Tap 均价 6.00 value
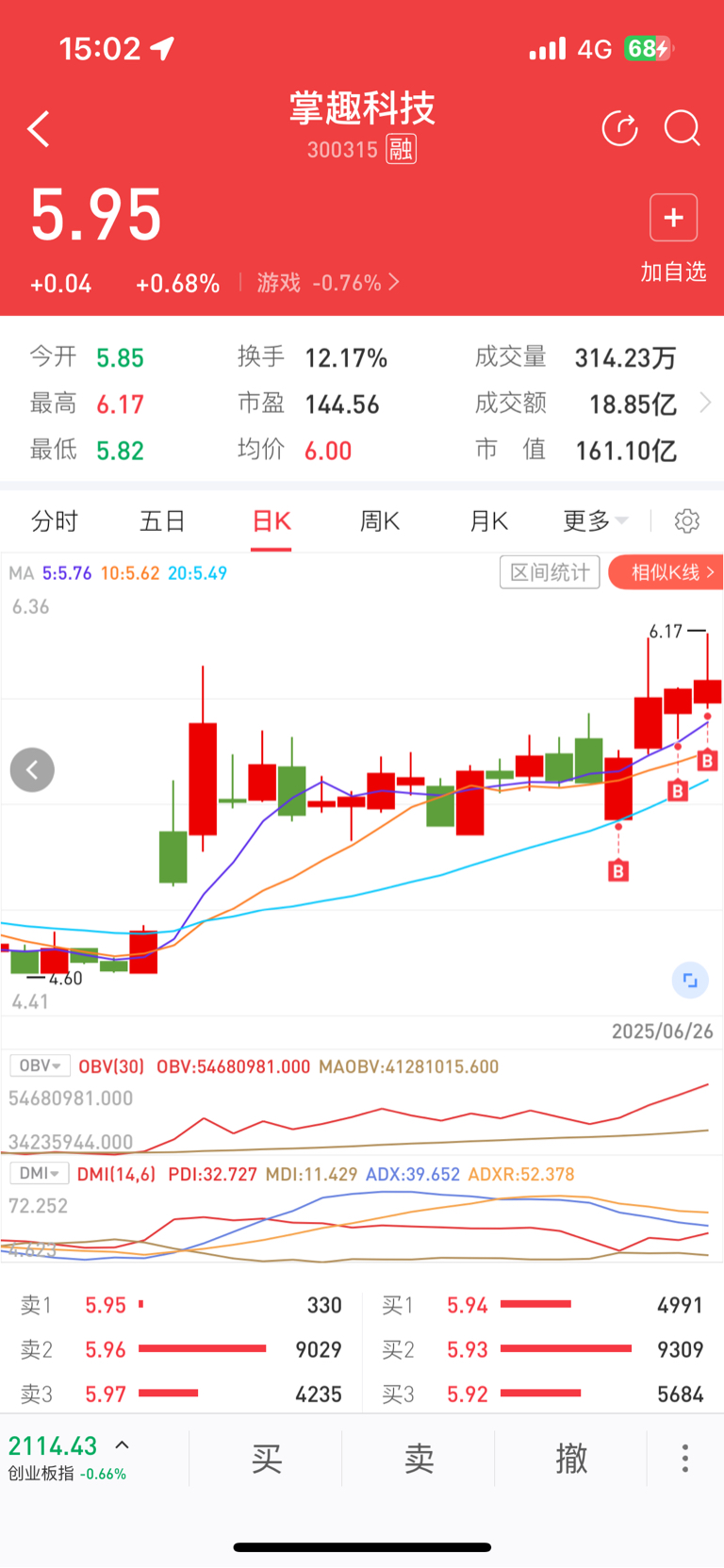Image resolution: width=724 pixels, height=1568 pixels. click(x=328, y=451)
